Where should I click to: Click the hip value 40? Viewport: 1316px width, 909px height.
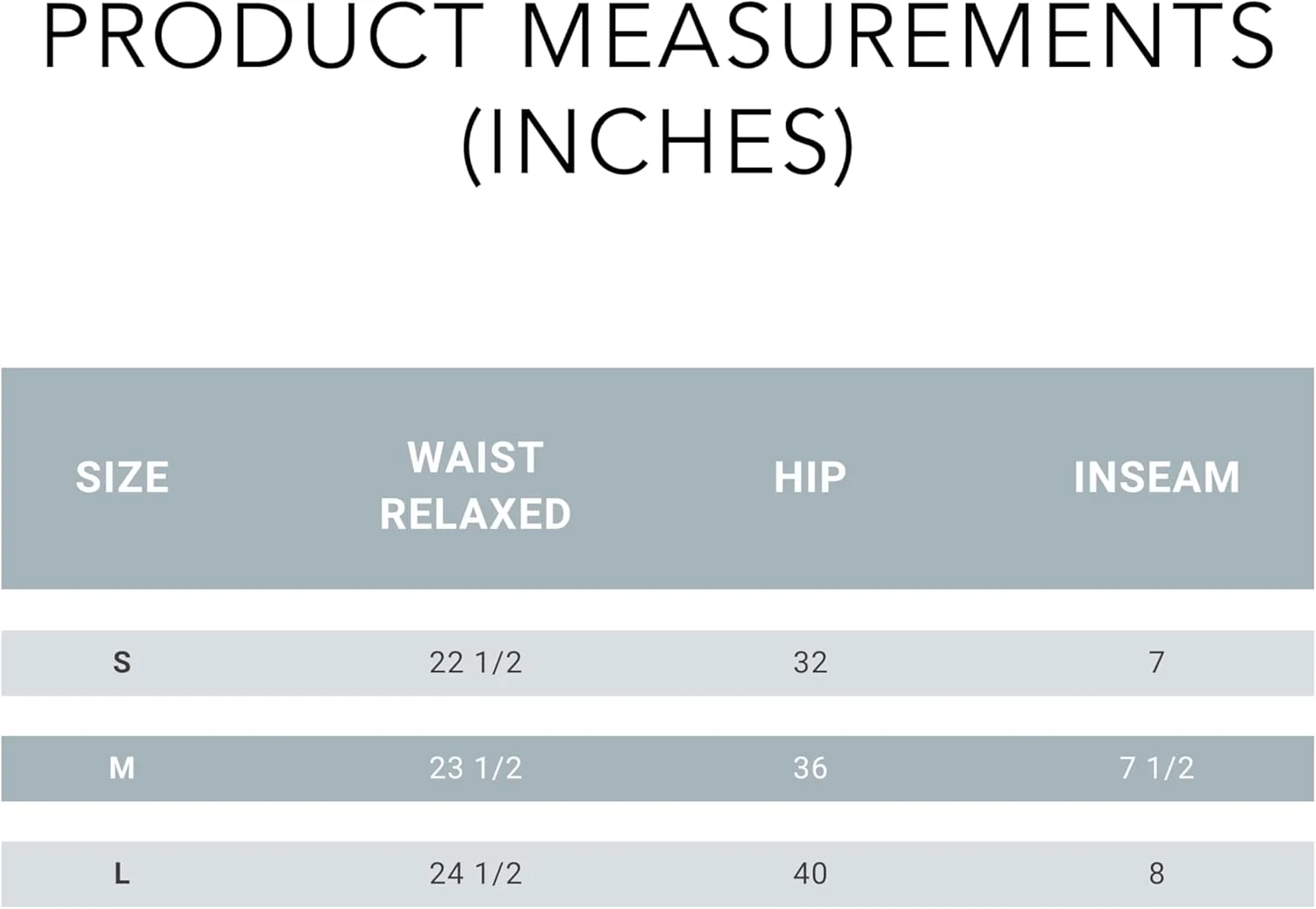pyautogui.click(x=810, y=874)
